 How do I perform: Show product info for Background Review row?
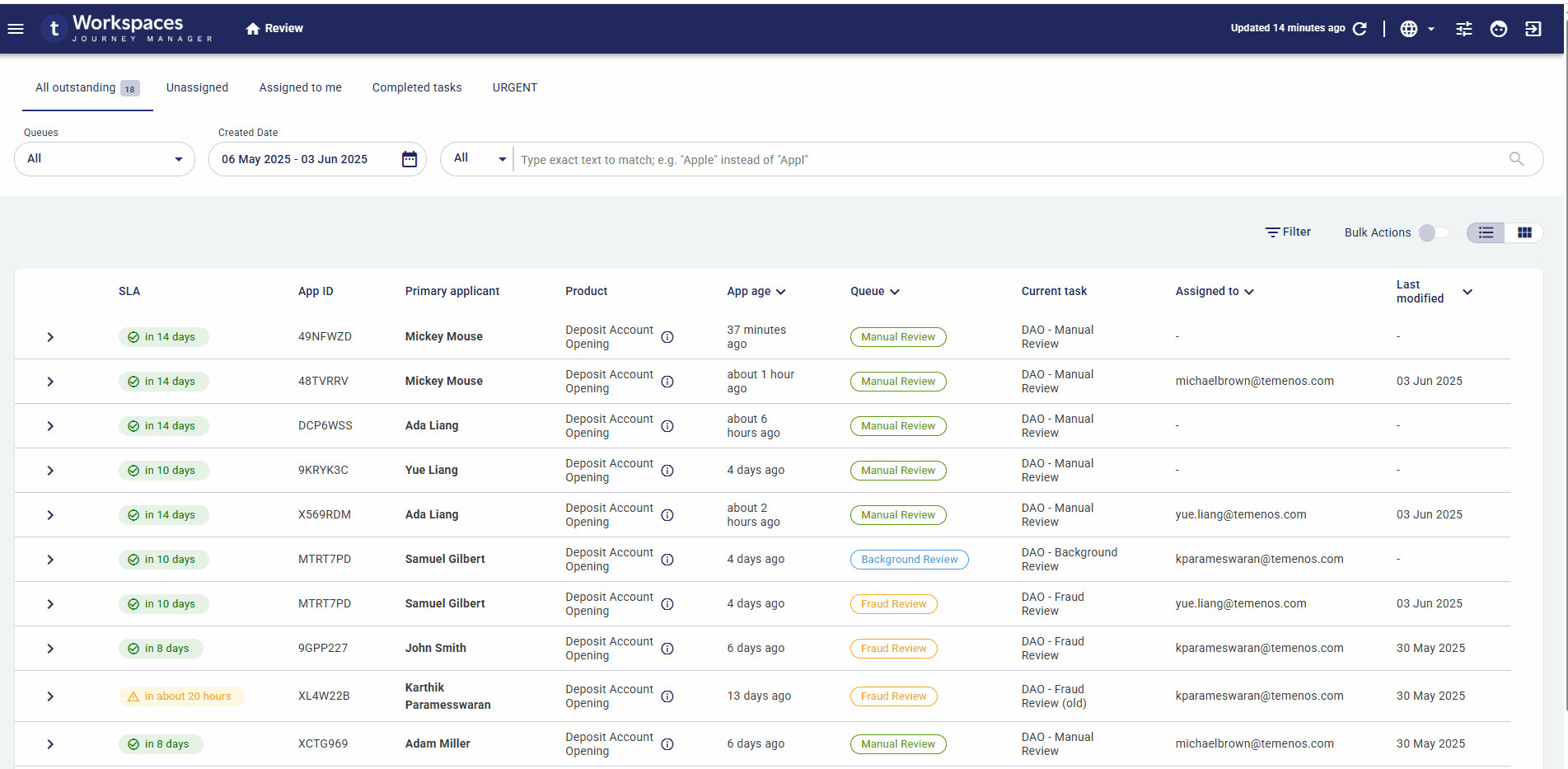667,560
